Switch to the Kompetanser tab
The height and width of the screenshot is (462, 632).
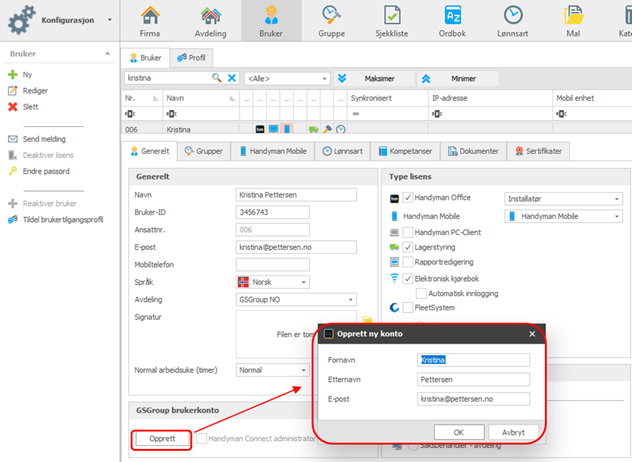405,151
